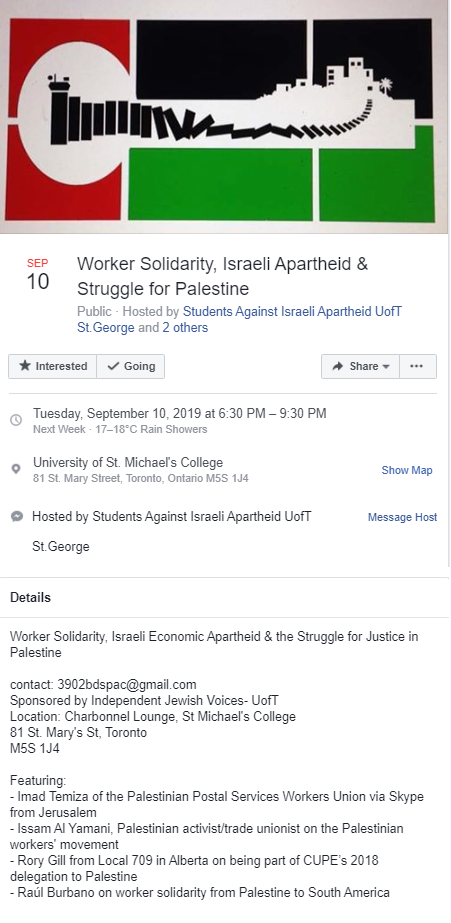Screen dimensions: 451x923
Task: Expand the Share dropdown arrow
Action: click(x=386, y=366)
